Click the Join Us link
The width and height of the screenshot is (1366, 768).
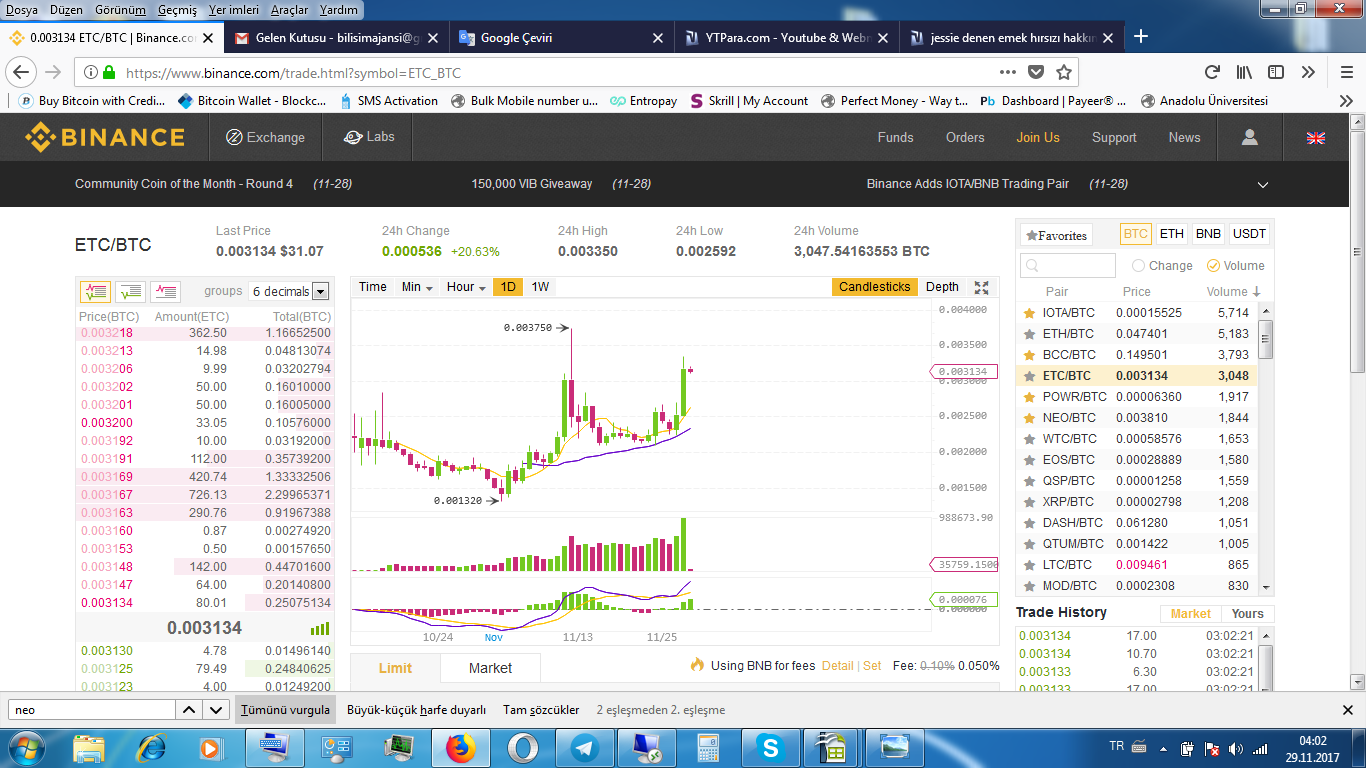point(1037,138)
